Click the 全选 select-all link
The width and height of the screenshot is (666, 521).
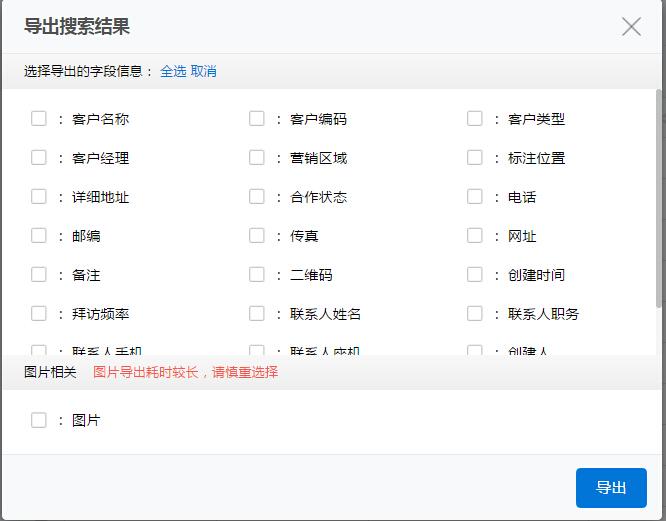[x=173, y=71]
